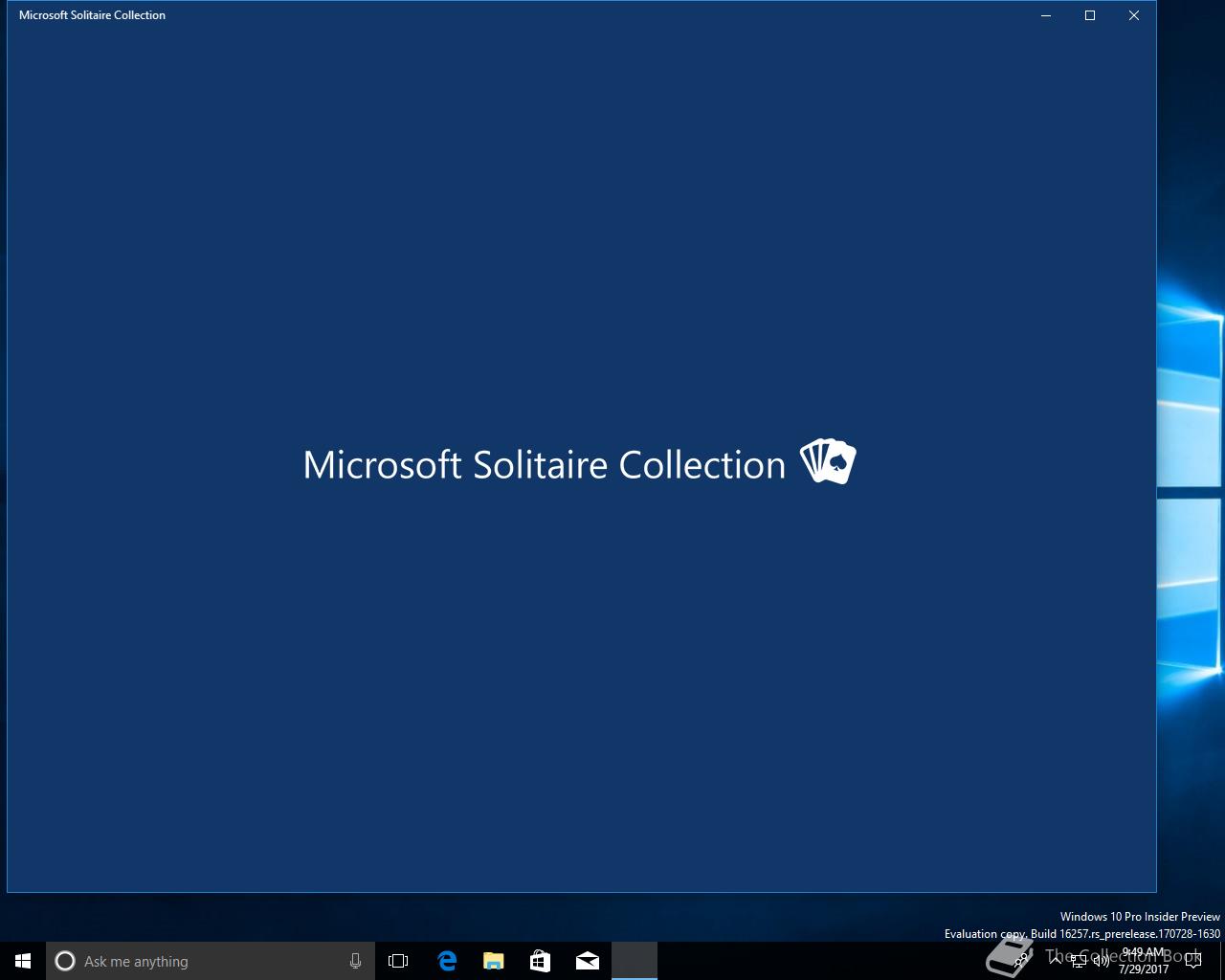This screenshot has width=1225, height=980.
Task: Activate the Cortana microphone icon
Action: [x=355, y=961]
